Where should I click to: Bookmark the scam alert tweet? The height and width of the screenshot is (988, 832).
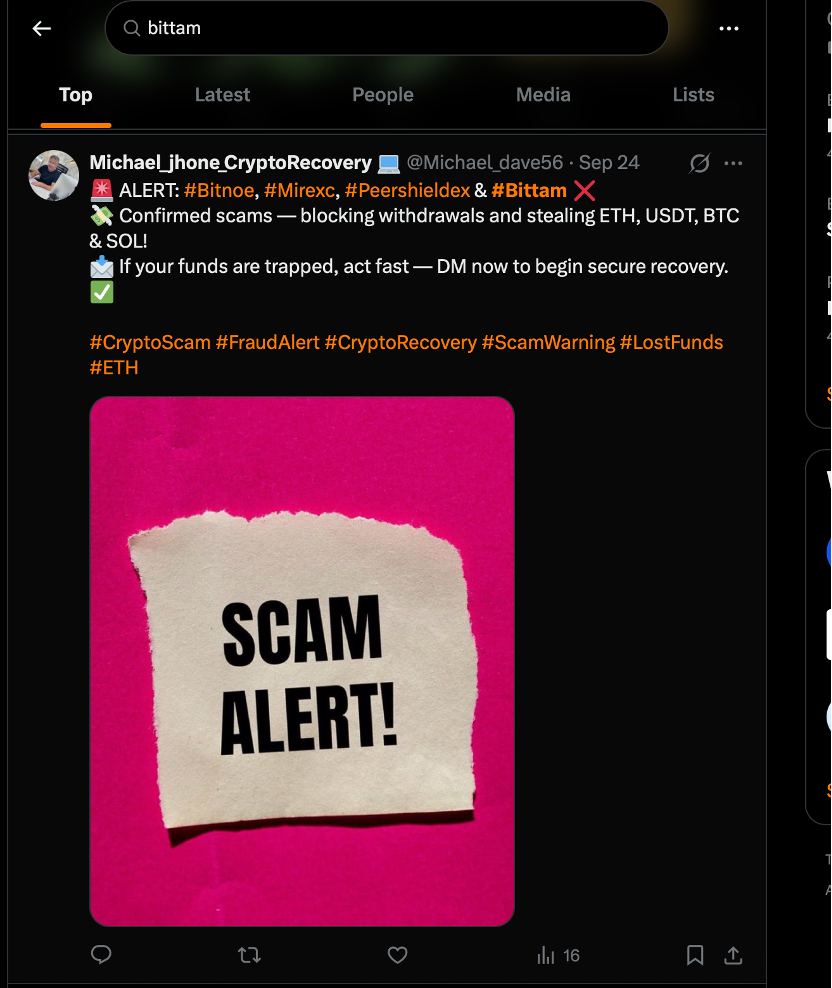tap(695, 955)
